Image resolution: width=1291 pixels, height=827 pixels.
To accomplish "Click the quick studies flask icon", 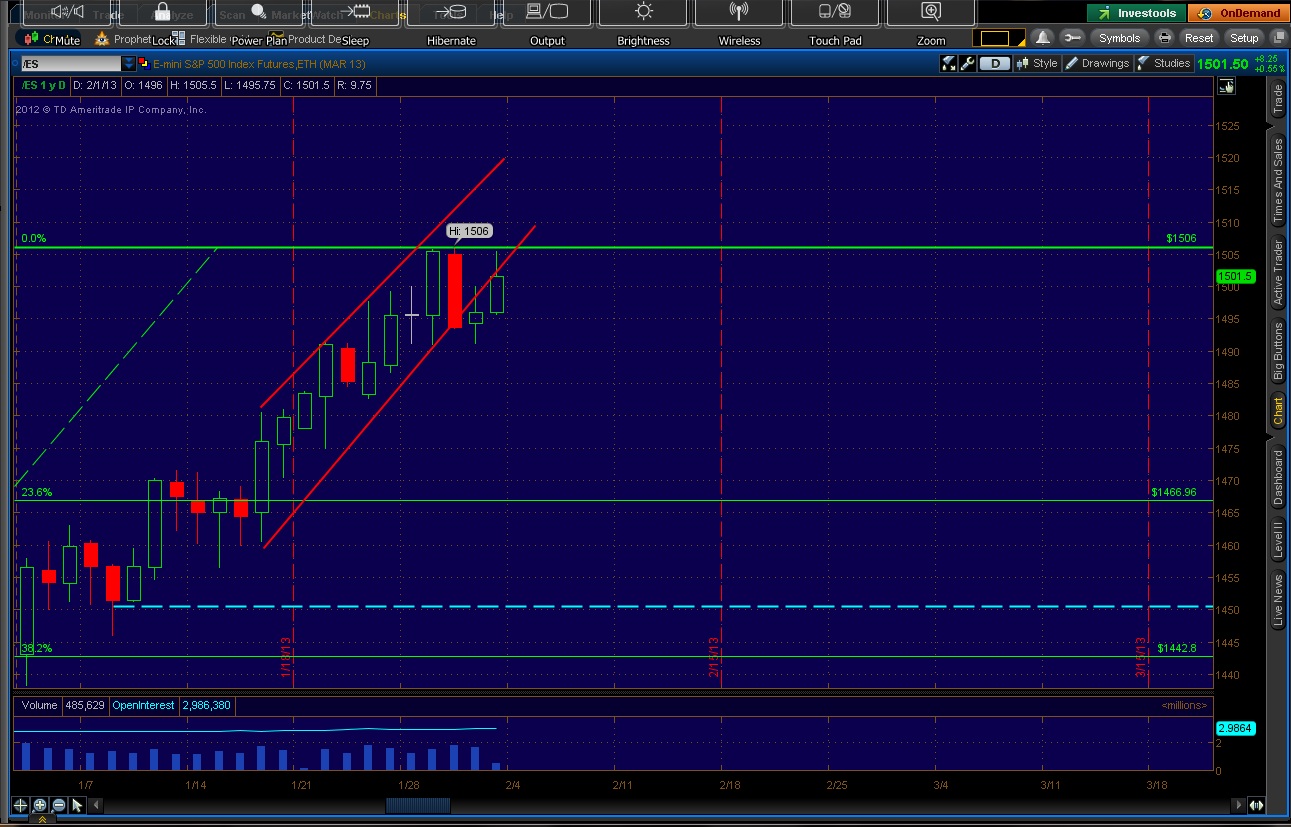I will click(948, 63).
